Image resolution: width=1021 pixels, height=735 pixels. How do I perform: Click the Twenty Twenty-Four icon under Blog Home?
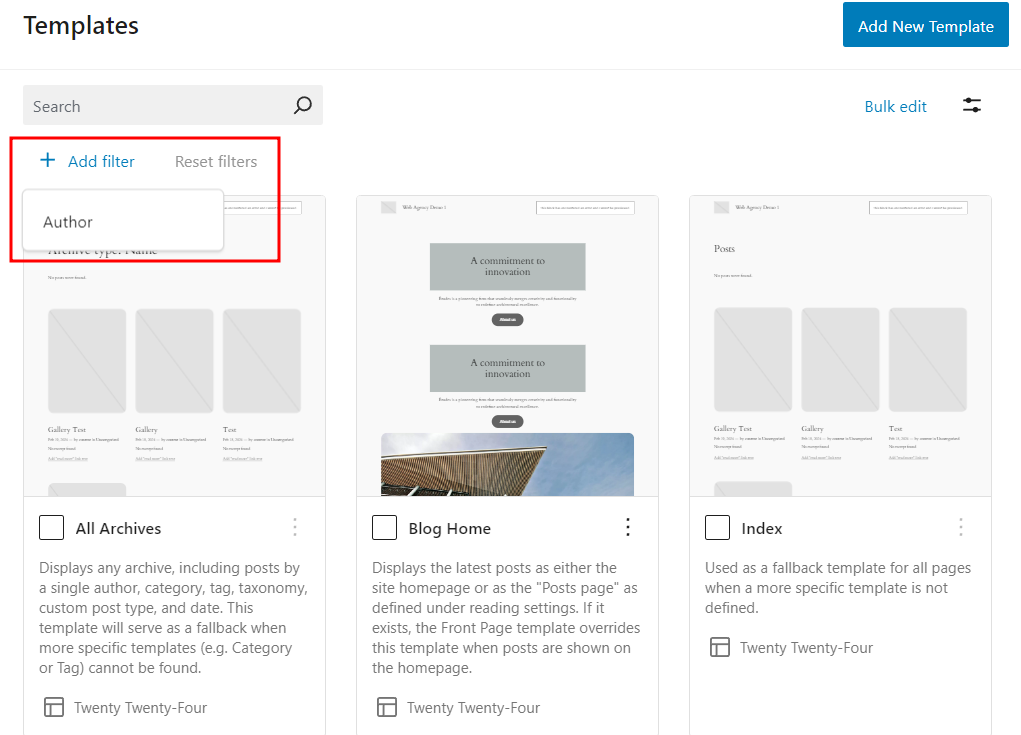click(x=386, y=707)
